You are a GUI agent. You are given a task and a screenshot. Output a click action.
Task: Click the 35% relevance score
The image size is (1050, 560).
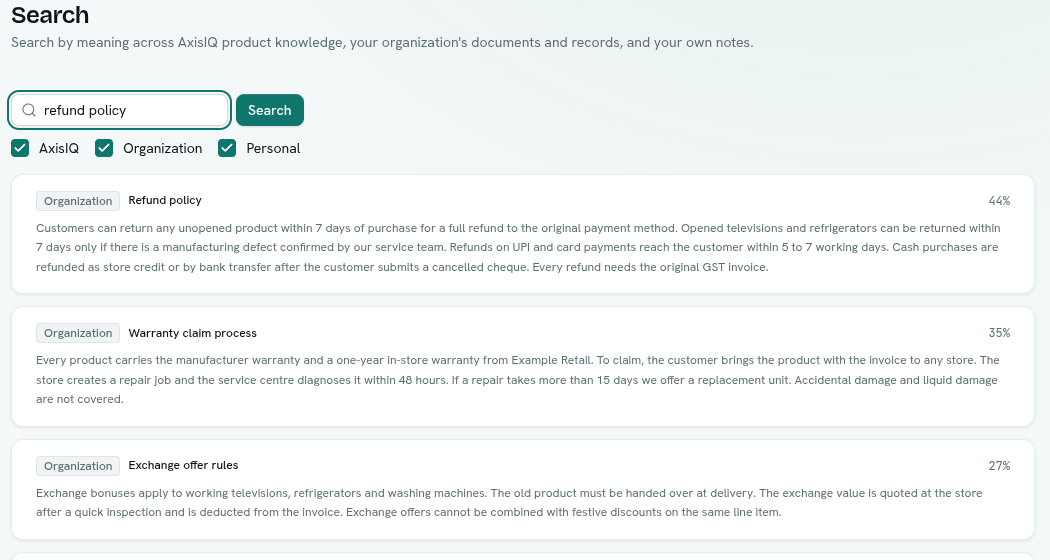coord(999,333)
